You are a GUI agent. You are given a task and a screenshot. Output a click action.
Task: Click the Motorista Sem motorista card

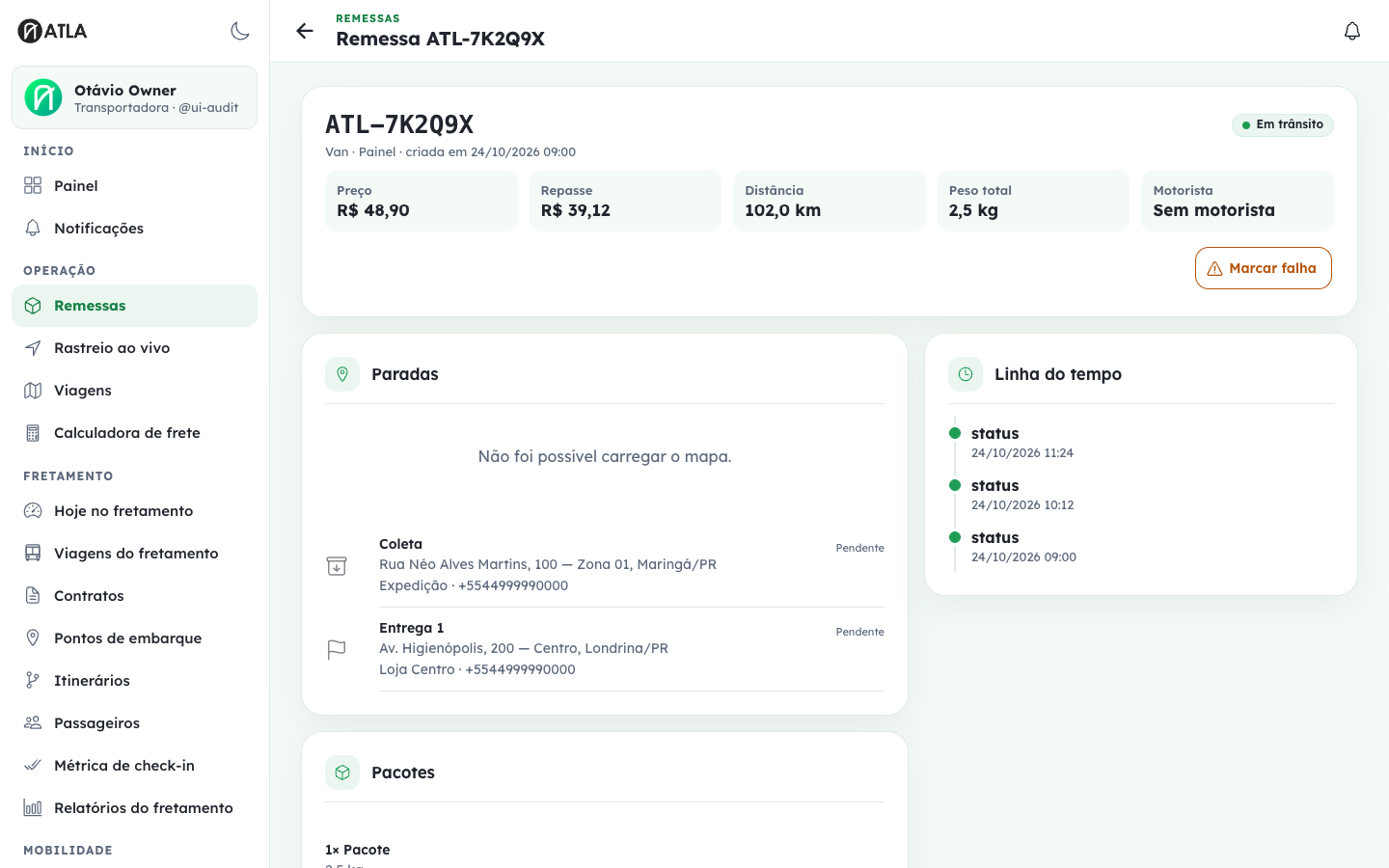tap(1238, 202)
